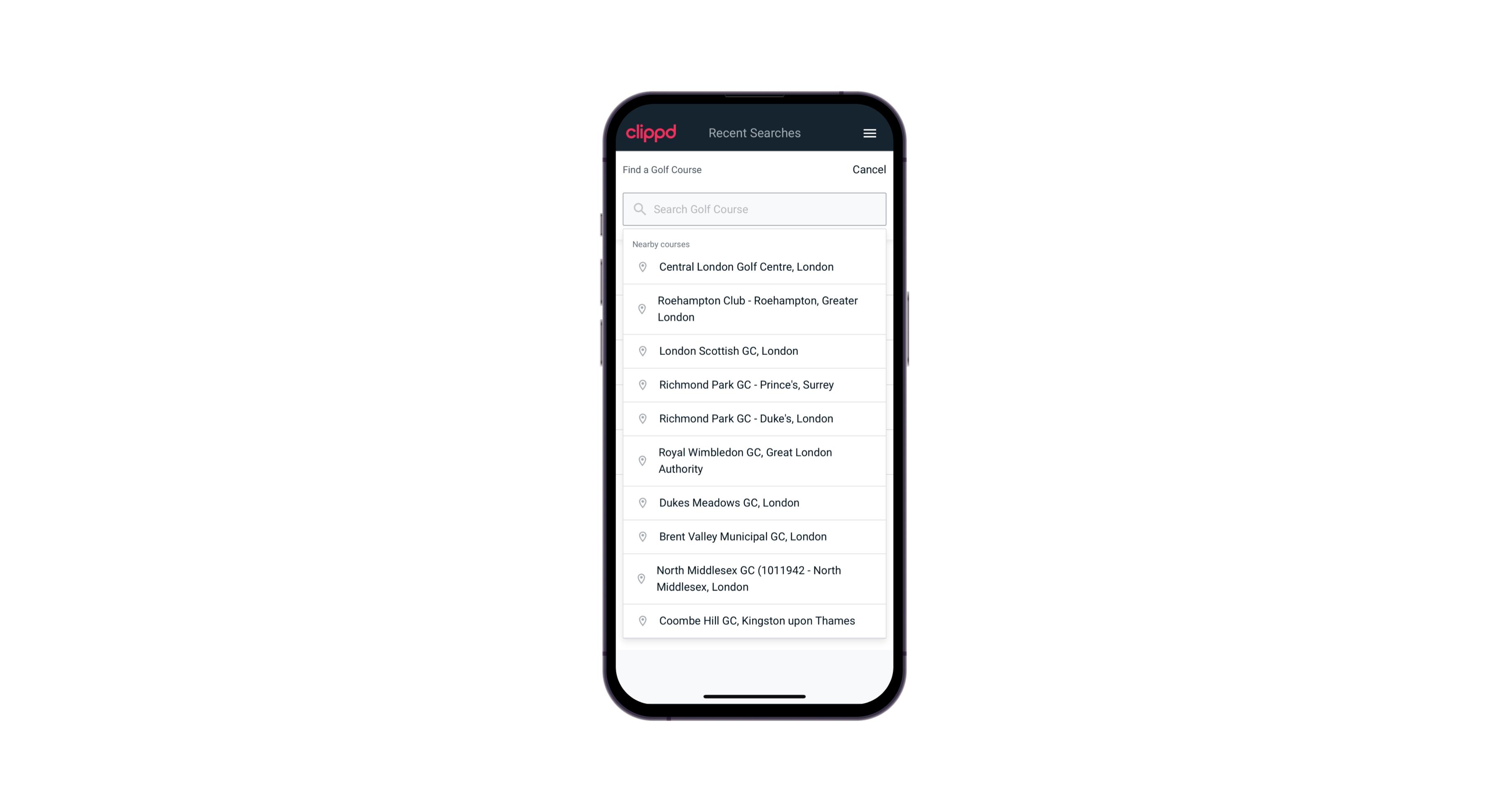The image size is (1510, 812).
Task: Click the search magnifying glass icon
Action: pos(639,208)
